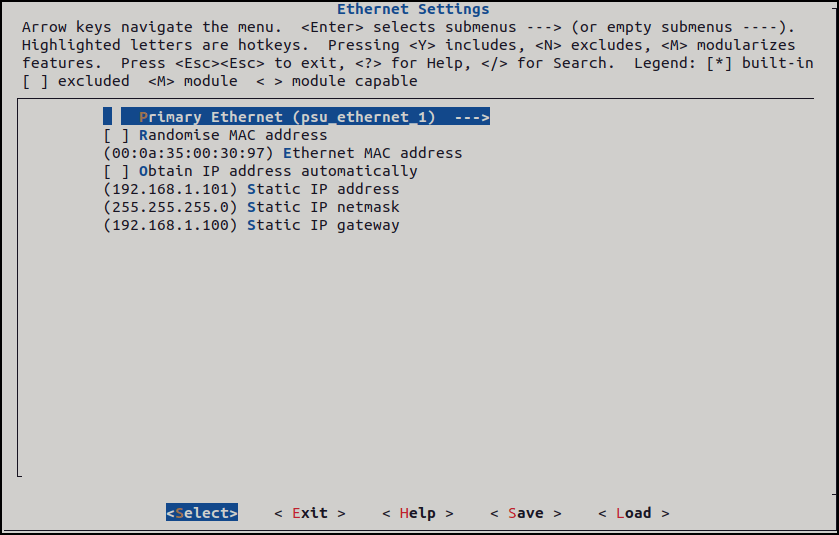This screenshot has height=535, width=839.
Task: Click the Exit button
Action: [310, 513]
